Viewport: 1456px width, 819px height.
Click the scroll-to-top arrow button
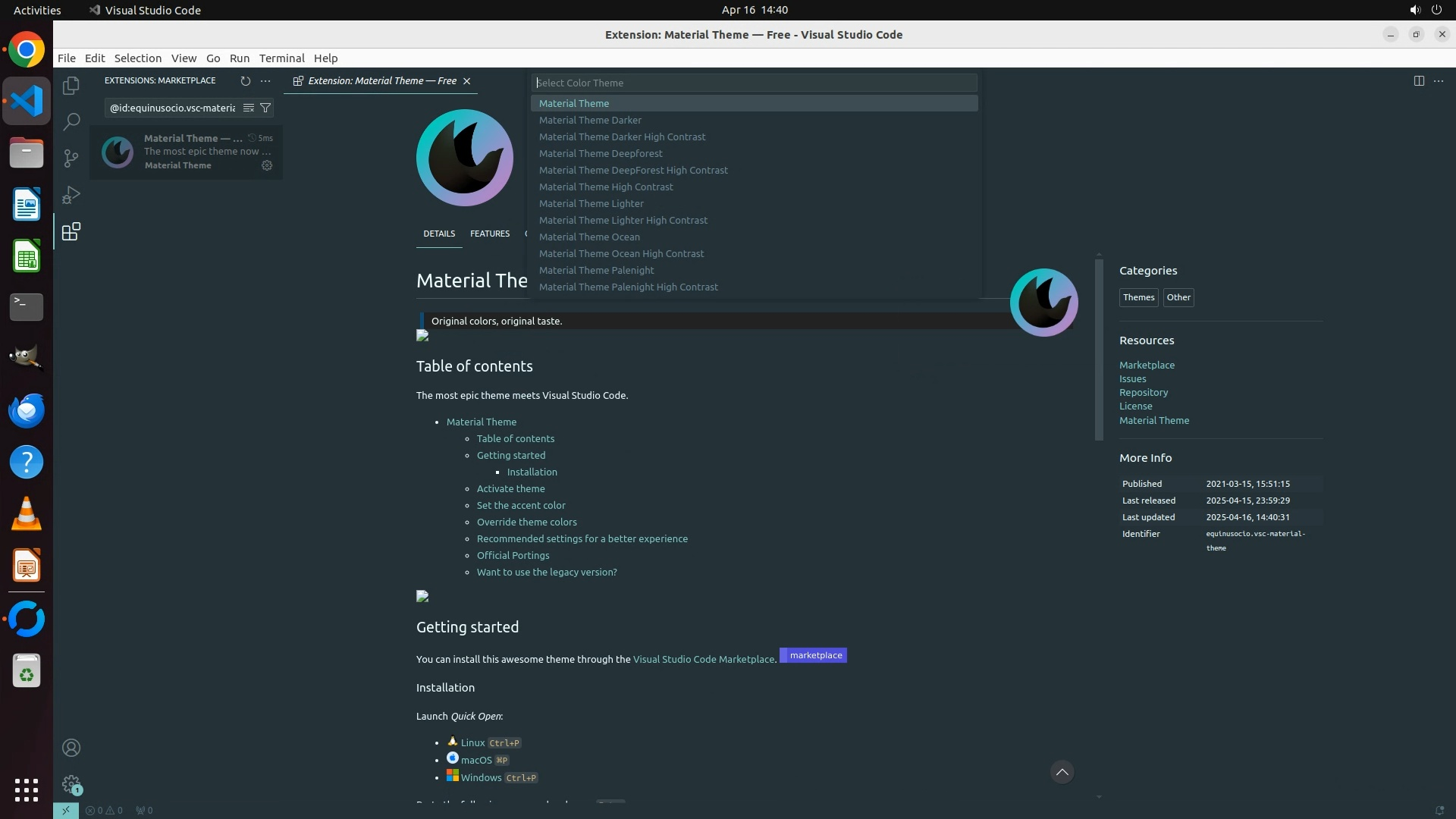[x=1062, y=772]
